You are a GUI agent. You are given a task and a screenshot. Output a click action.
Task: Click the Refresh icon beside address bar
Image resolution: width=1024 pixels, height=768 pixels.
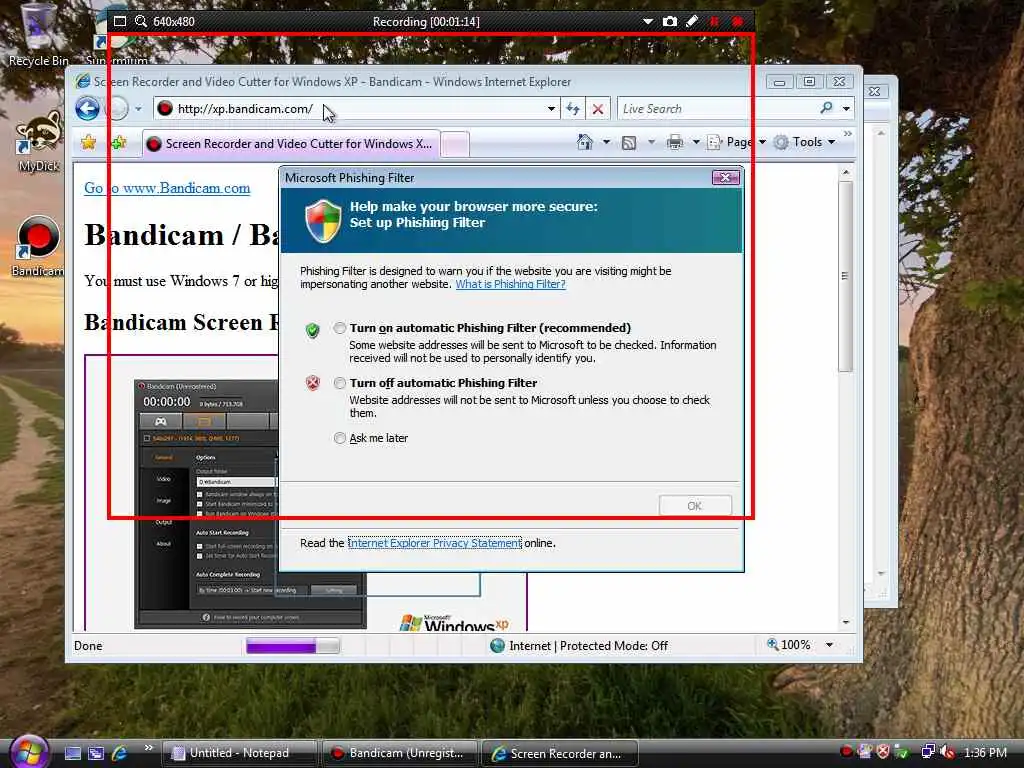click(573, 109)
